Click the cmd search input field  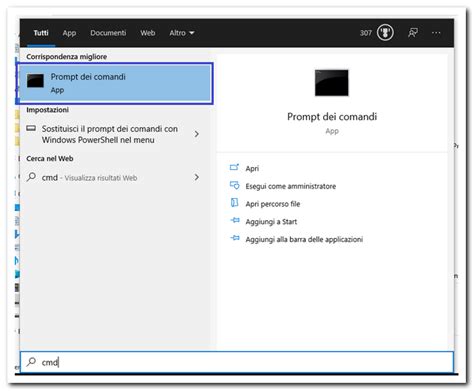click(237, 362)
